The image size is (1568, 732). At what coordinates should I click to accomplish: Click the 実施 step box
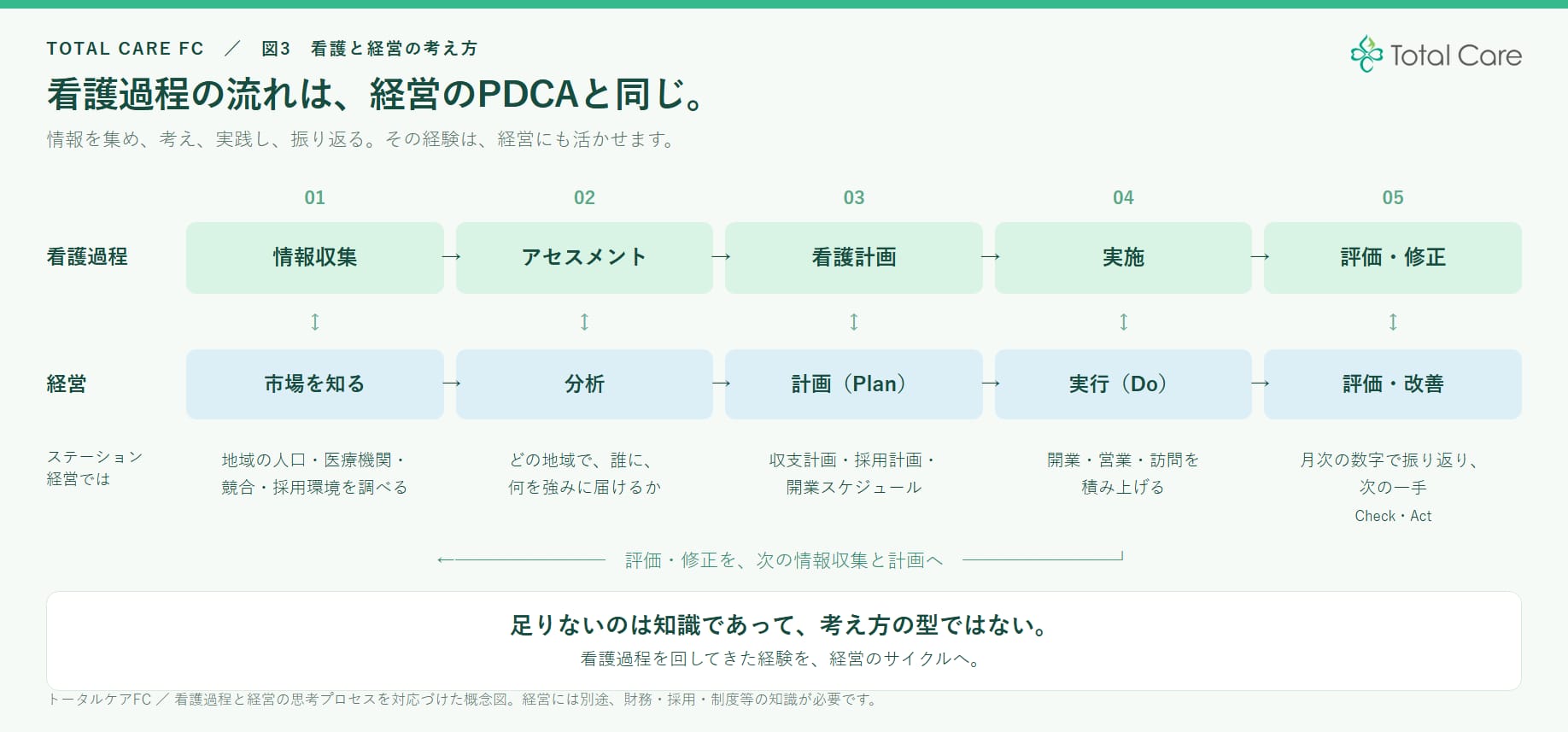[x=1123, y=258]
